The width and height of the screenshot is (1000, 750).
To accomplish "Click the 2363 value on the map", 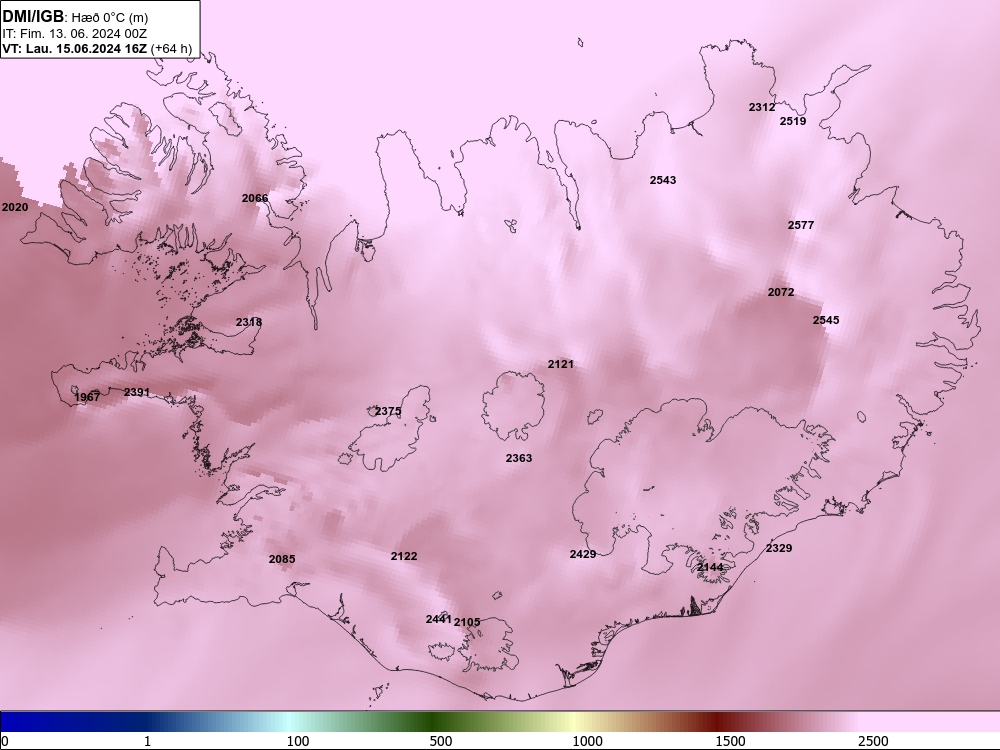I will pyautogui.click(x=518, y=458).
